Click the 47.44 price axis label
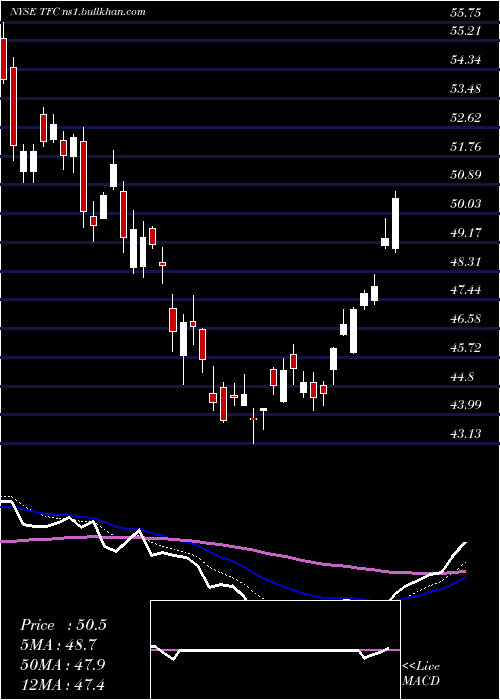 pos(466,290)
